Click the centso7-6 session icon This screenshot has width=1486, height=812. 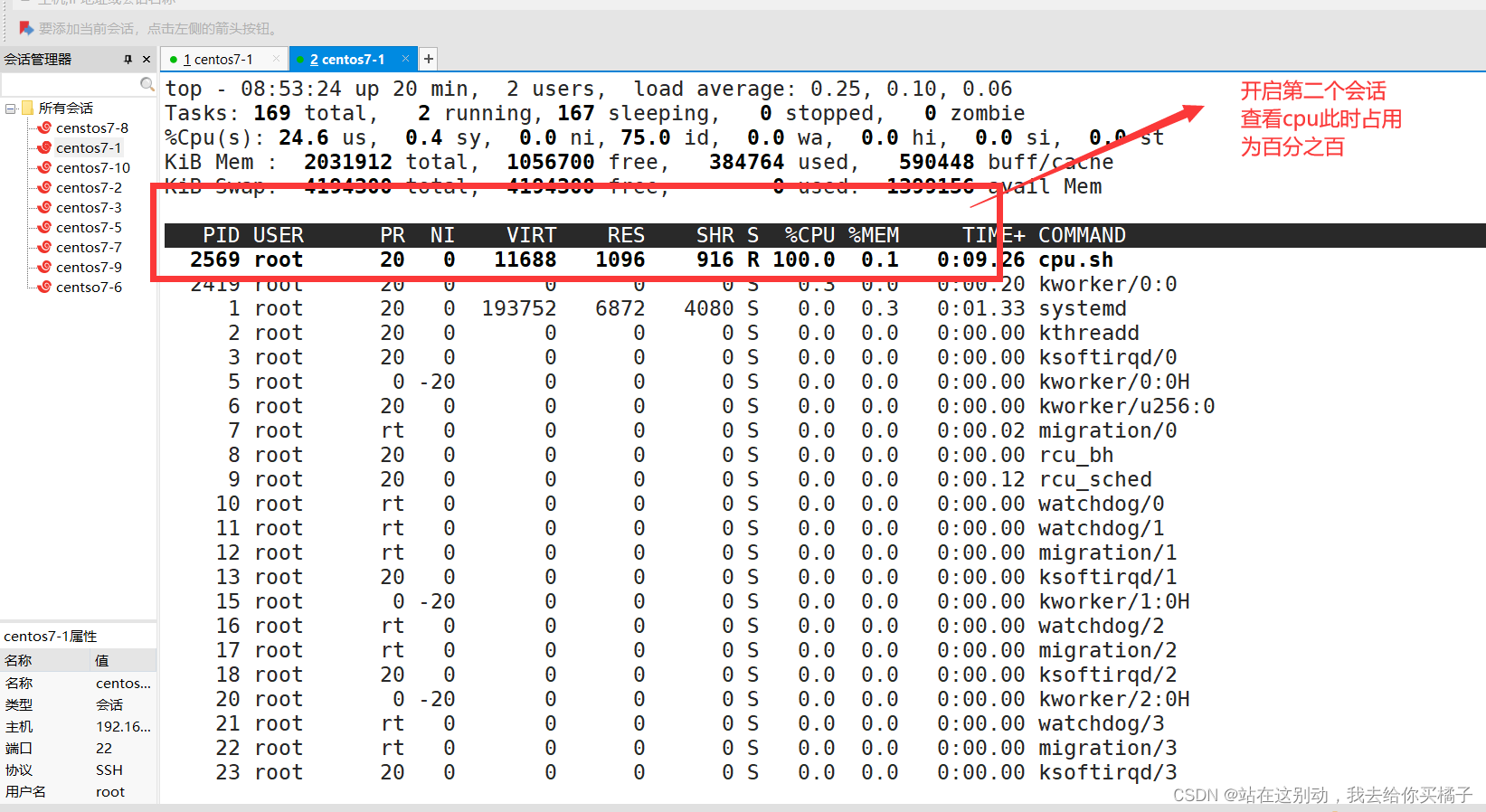point(43,287)
